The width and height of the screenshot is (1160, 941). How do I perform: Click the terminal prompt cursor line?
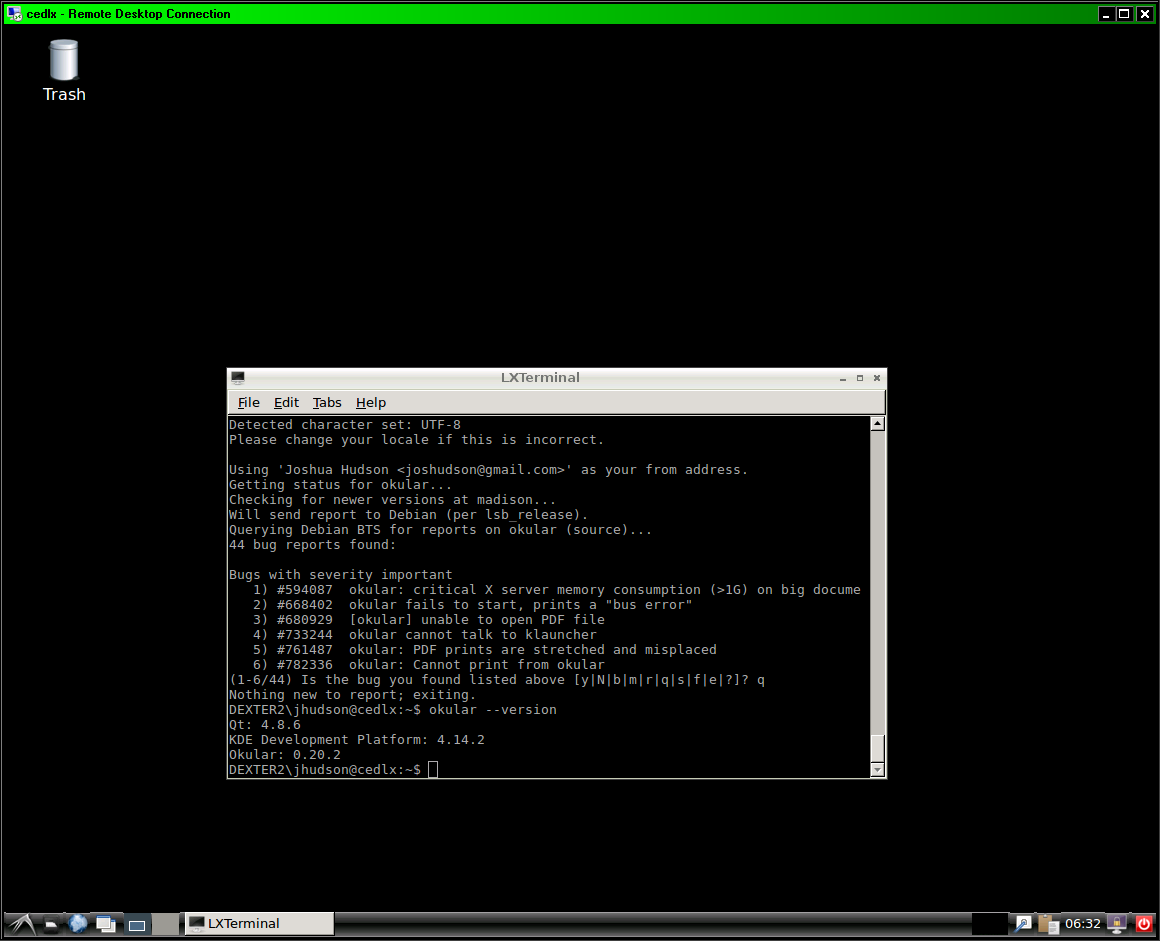pyautogui.click(x=334, y=769)
